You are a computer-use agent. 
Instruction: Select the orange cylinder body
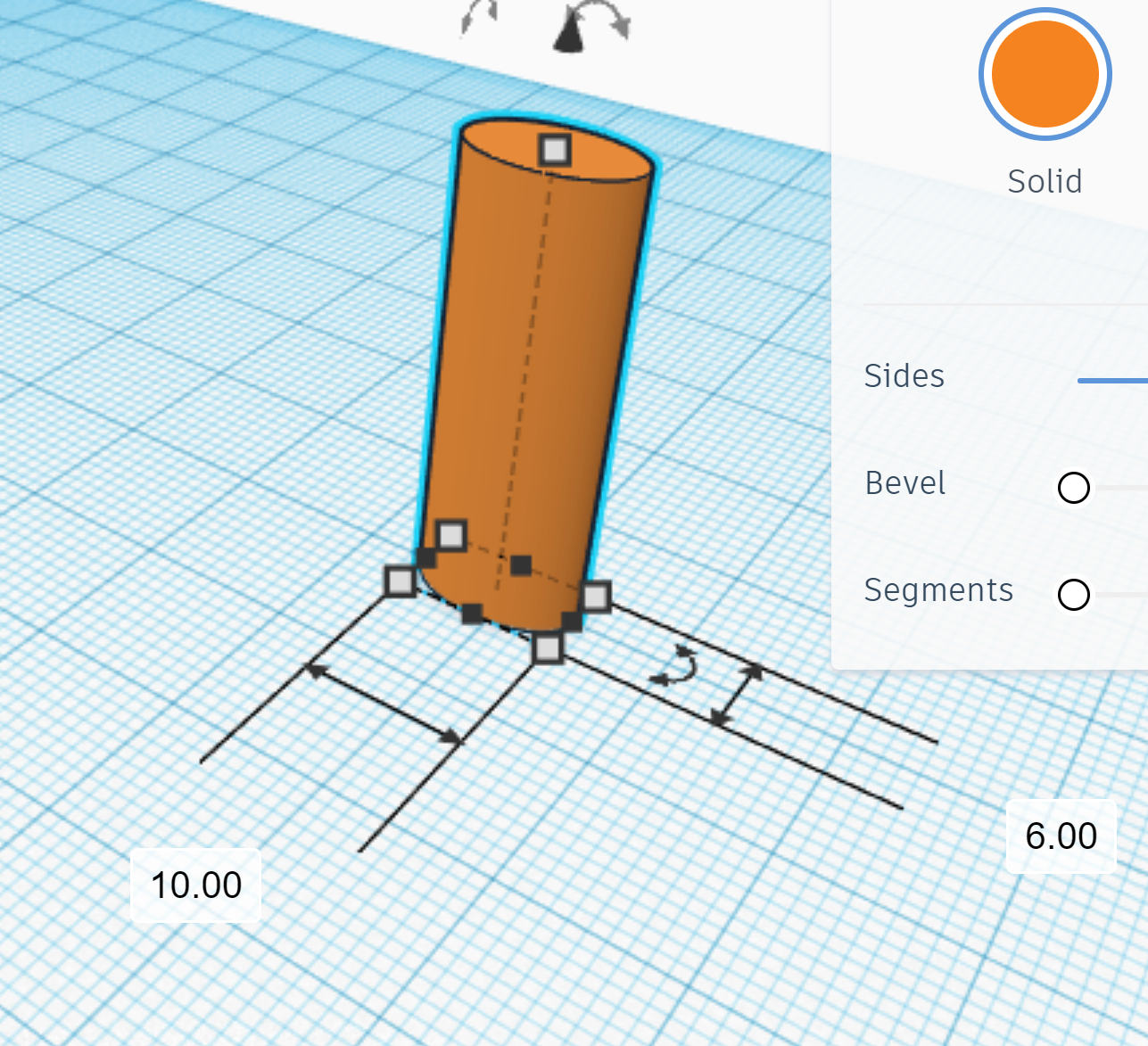535,375
